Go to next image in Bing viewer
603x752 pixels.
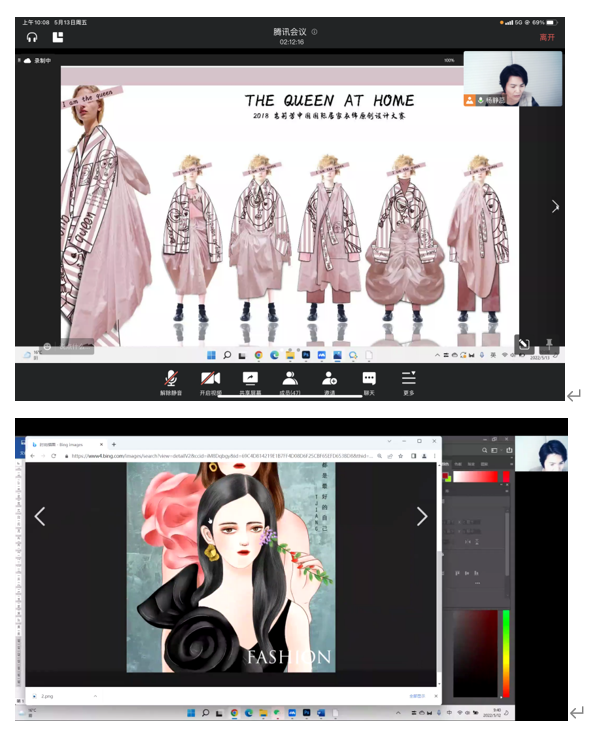(421, 516)
